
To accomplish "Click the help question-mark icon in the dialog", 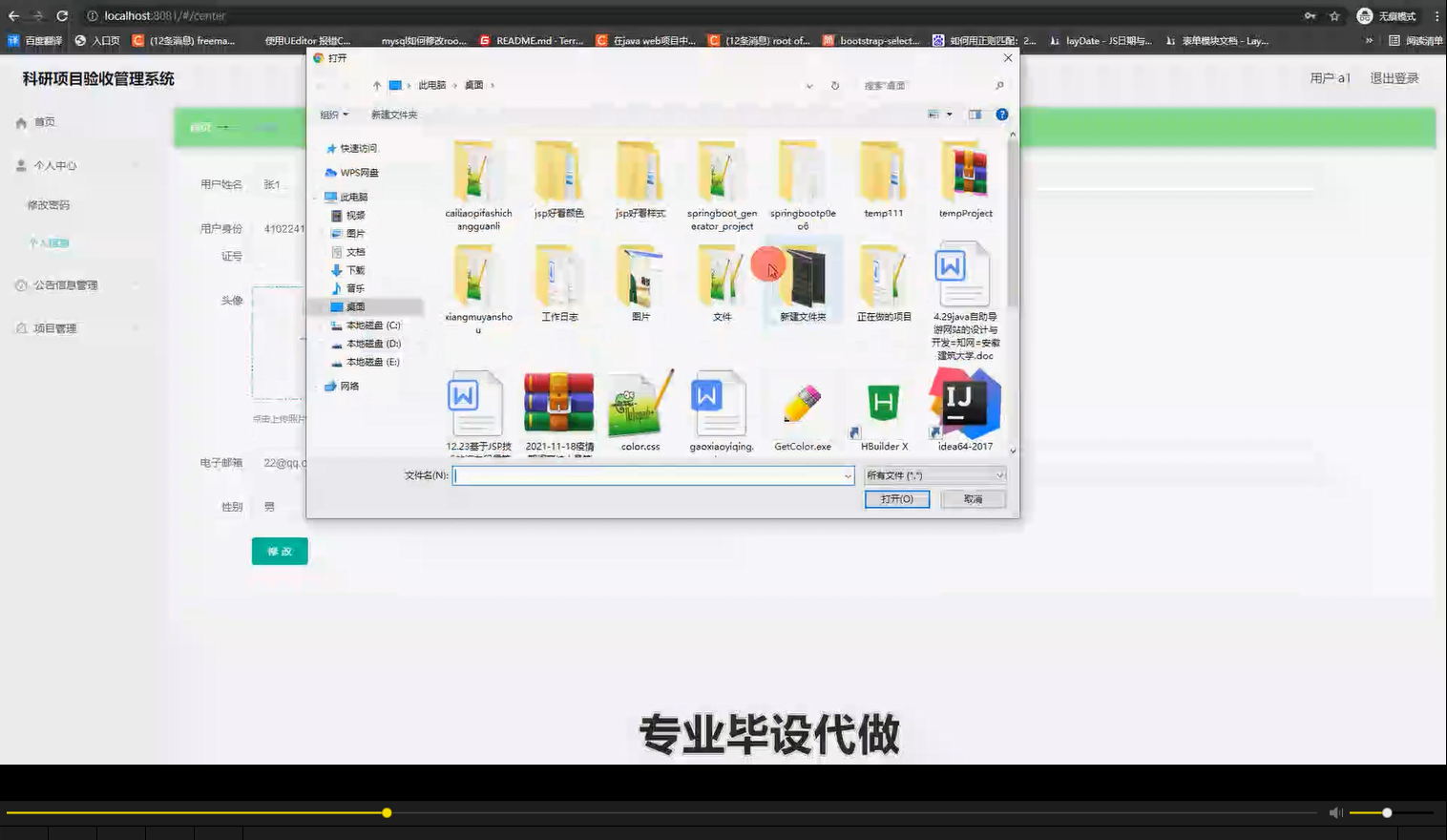I will pyautogui.click(x=1000, y=114).
